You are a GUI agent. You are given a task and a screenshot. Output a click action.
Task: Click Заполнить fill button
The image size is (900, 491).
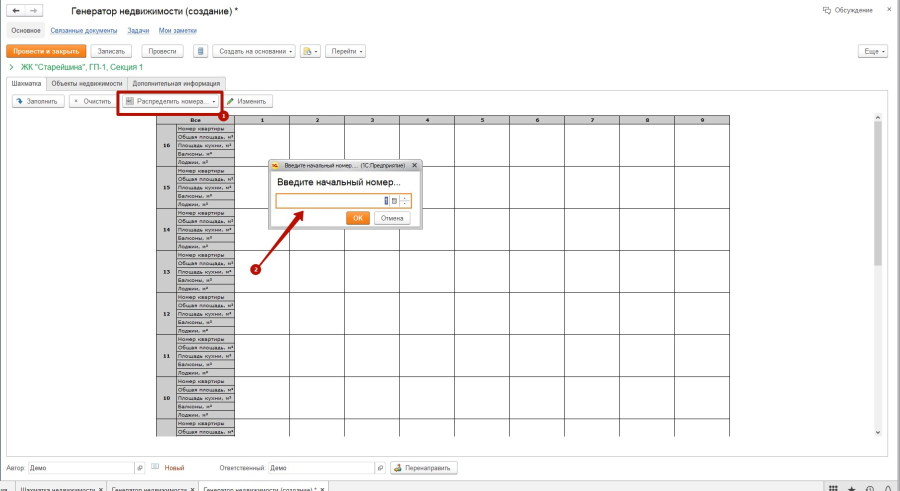point(37,101)
